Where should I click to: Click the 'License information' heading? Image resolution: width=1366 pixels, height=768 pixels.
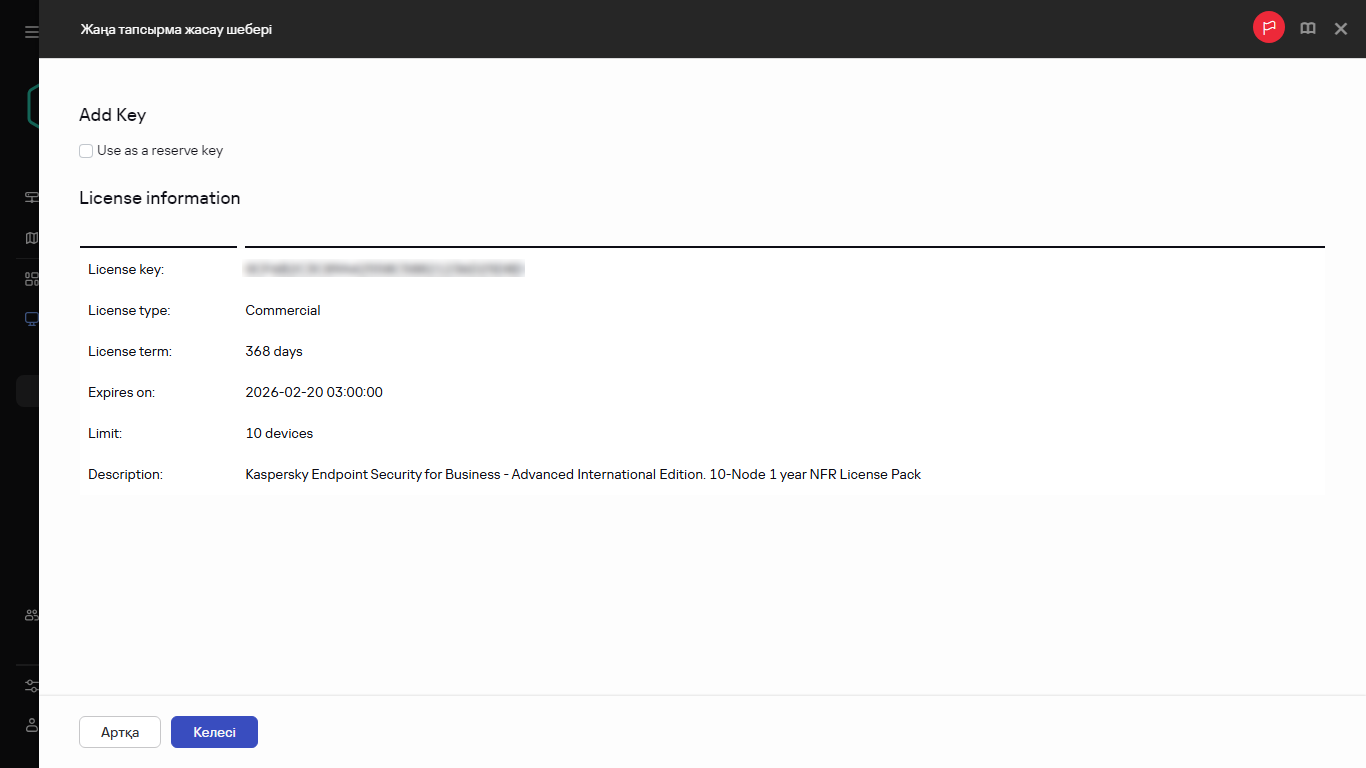pos(160,198)
